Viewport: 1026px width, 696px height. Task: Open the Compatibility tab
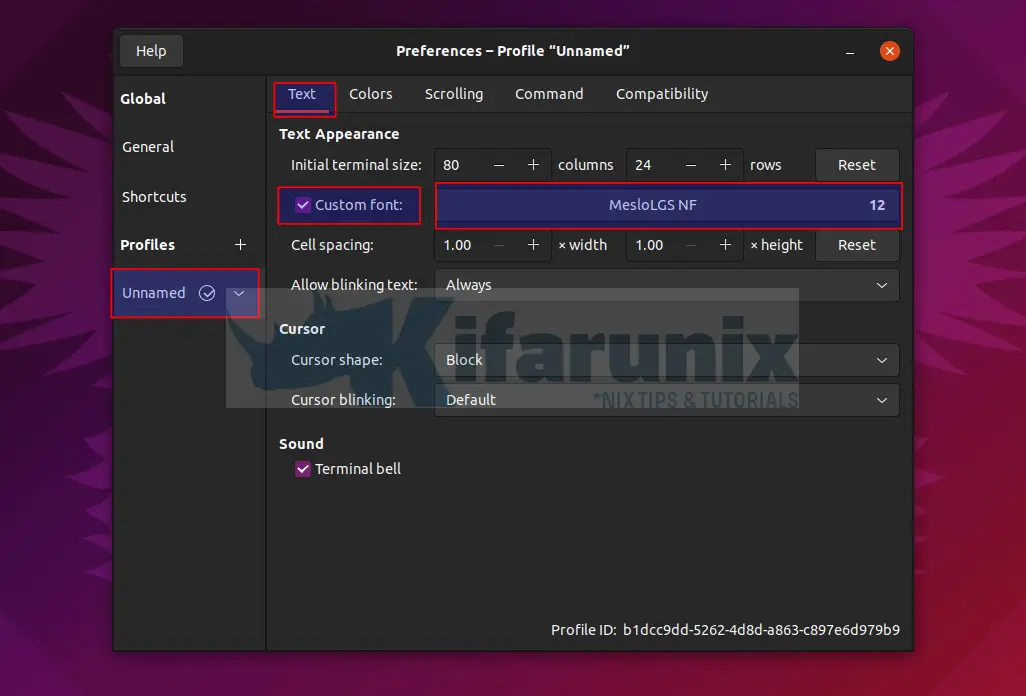pos(661,93)
